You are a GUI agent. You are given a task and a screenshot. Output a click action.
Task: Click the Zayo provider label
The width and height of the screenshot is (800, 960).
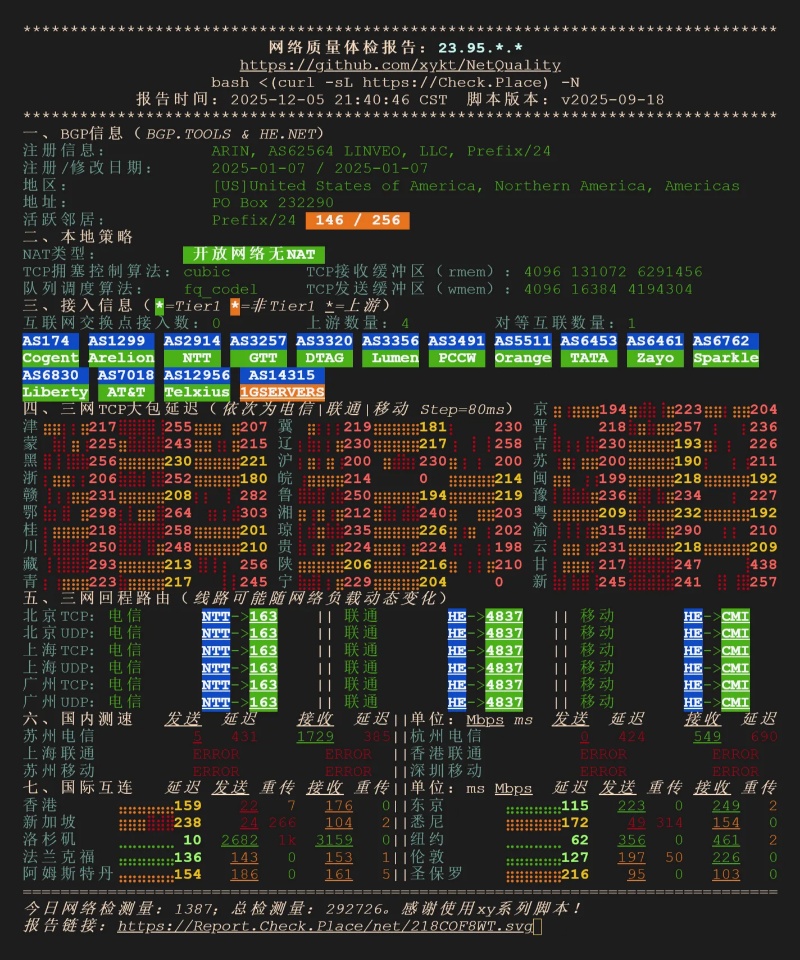655,358
